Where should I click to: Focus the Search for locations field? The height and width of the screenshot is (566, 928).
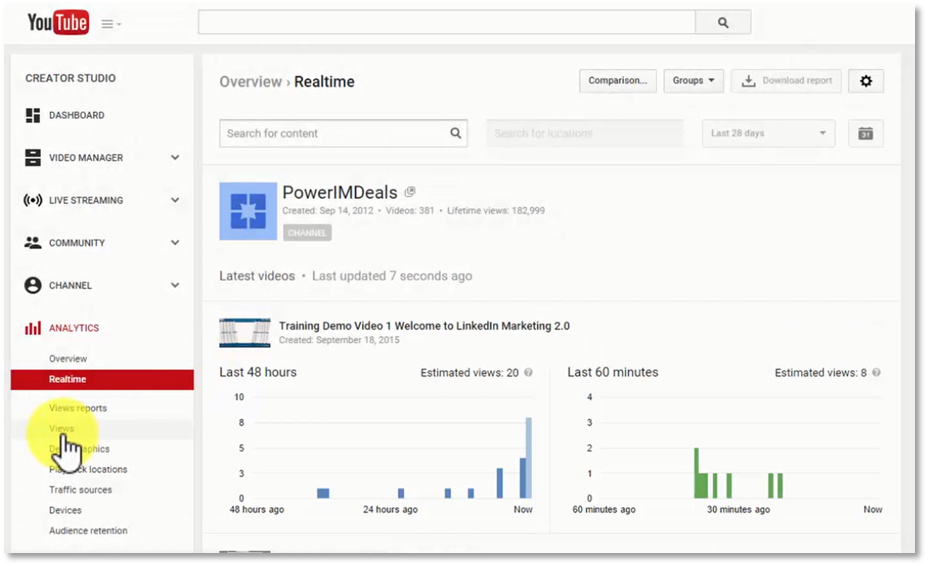pyautogui.click(x=585, y=134)
